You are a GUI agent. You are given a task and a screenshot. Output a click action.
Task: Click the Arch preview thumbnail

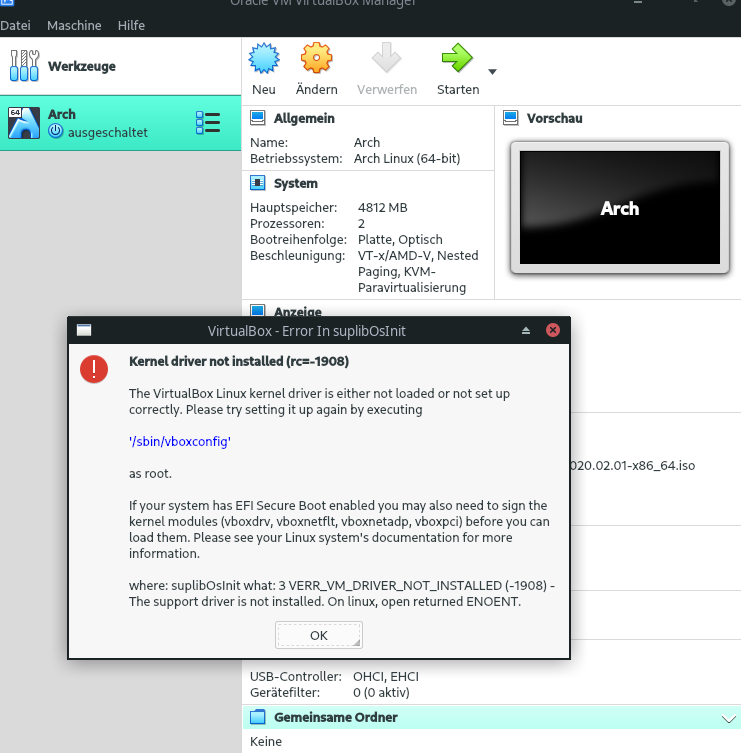[619, 208]
